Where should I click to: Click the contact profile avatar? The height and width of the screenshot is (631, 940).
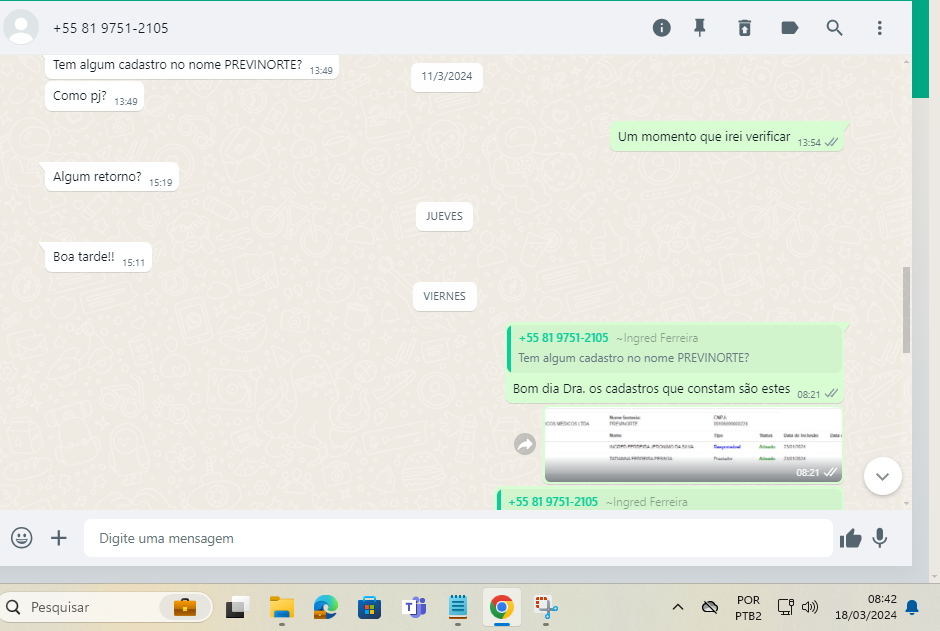(21, 27)
